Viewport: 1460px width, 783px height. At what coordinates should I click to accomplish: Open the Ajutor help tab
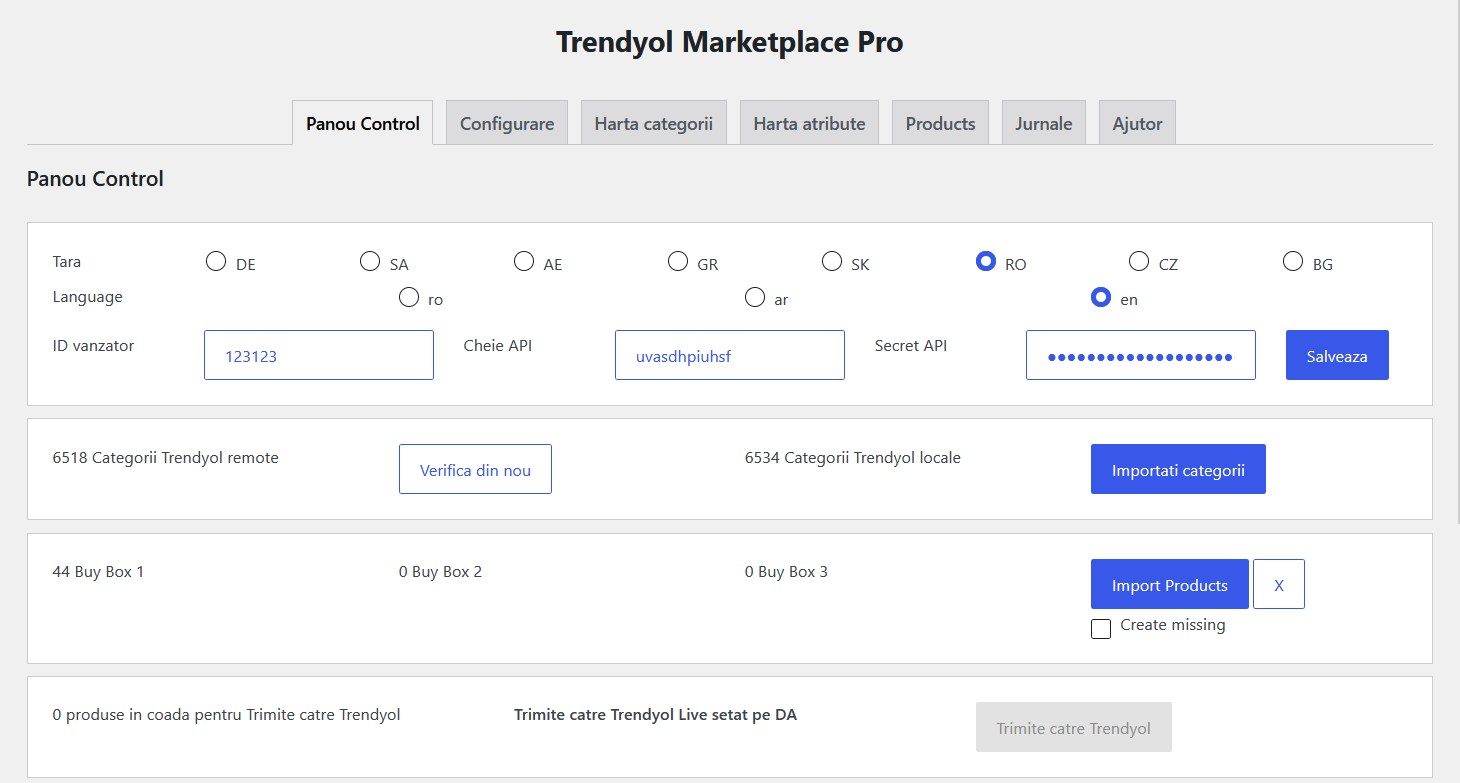pyautogui.click(x=1138, y=123)
